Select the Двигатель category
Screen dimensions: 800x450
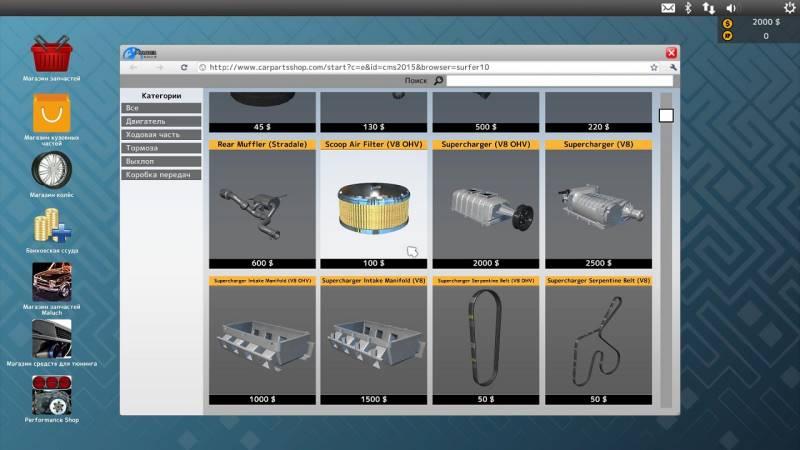161,121
